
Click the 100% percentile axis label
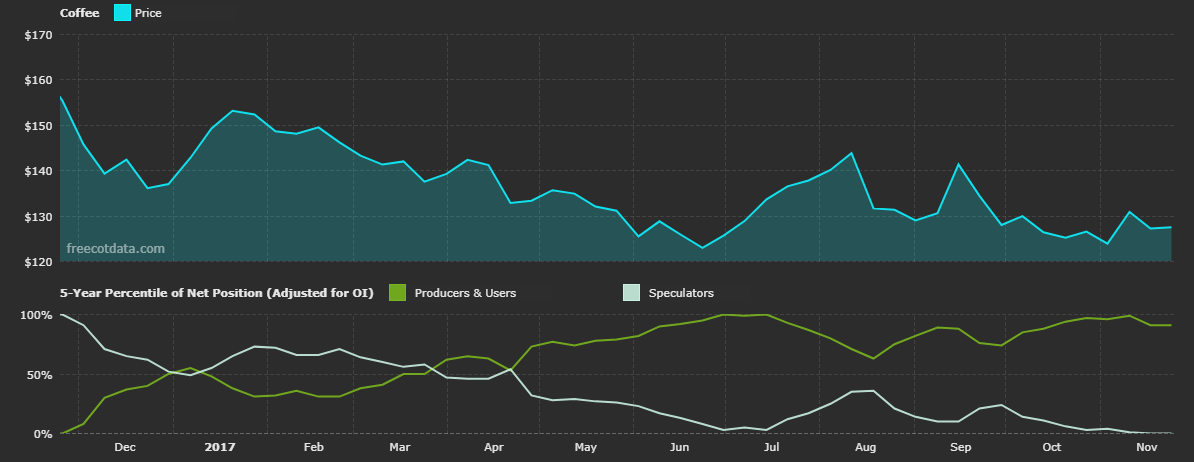click(x=36, y=315)
